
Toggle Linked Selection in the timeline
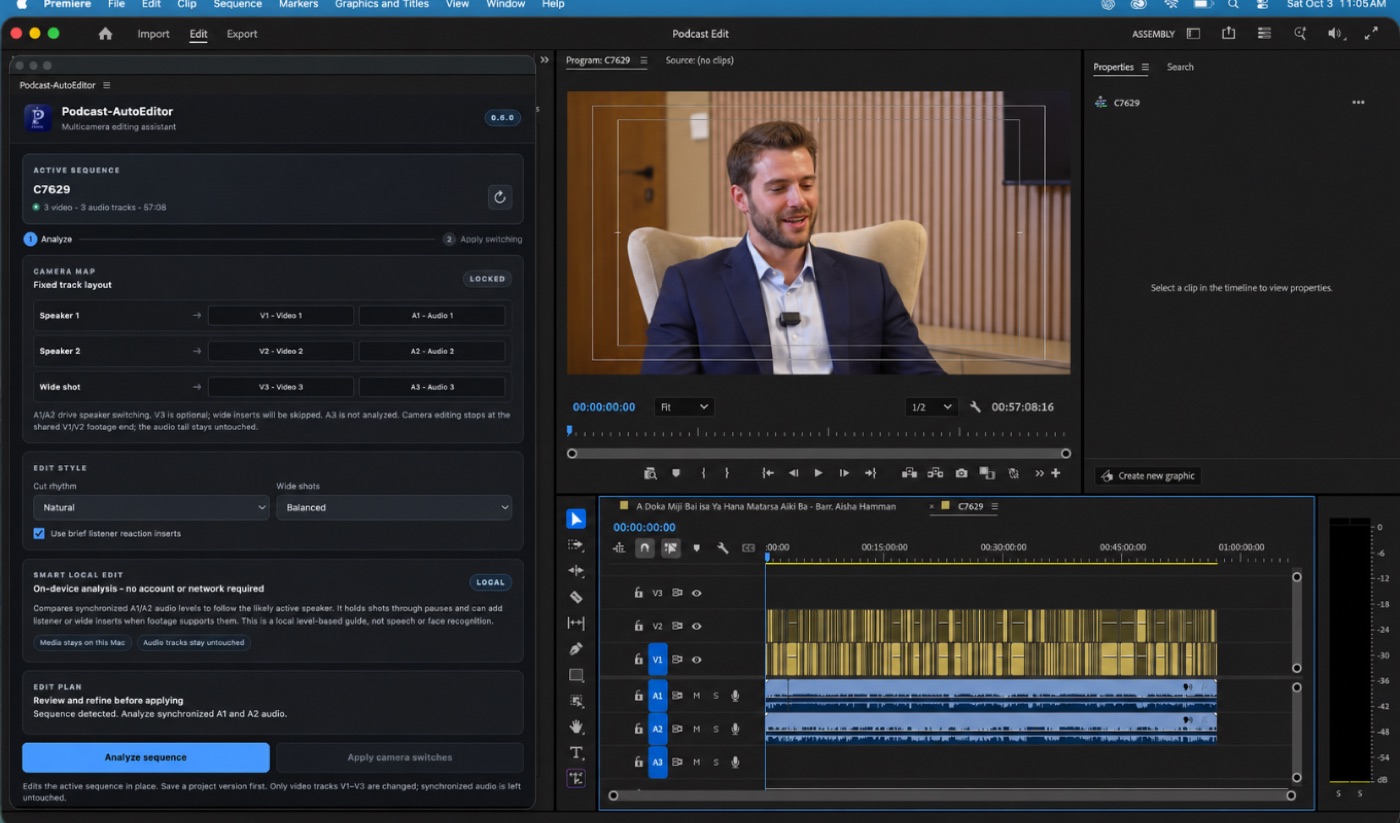coord(671,548)
